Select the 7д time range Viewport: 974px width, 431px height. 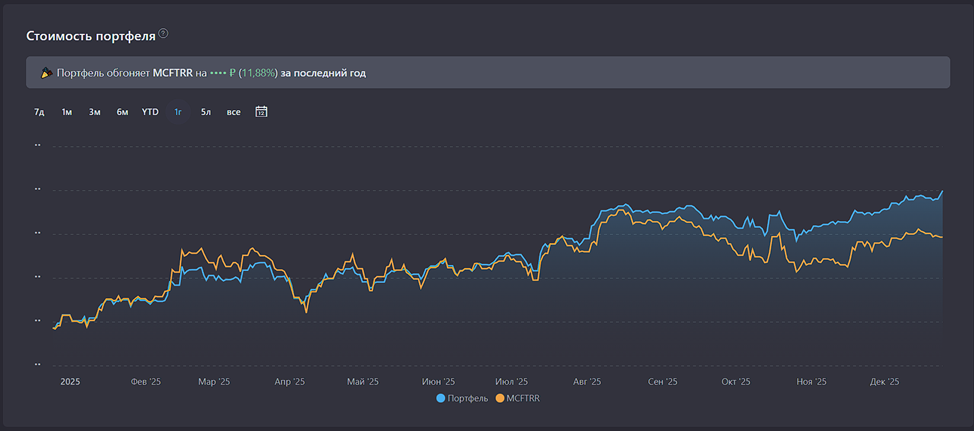pos(39,112)
